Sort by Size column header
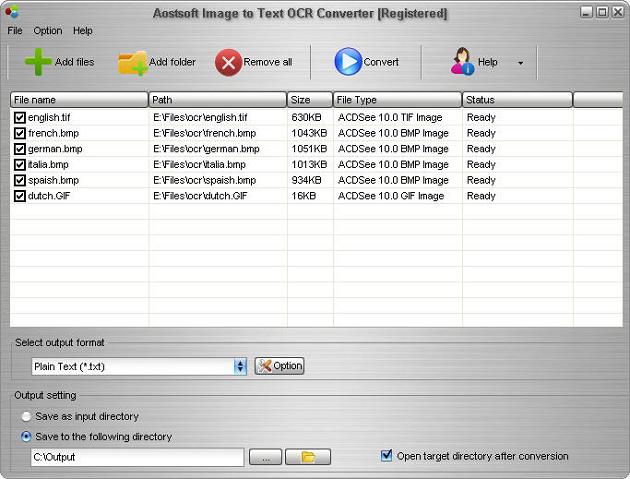 click(x=310, y=100)
